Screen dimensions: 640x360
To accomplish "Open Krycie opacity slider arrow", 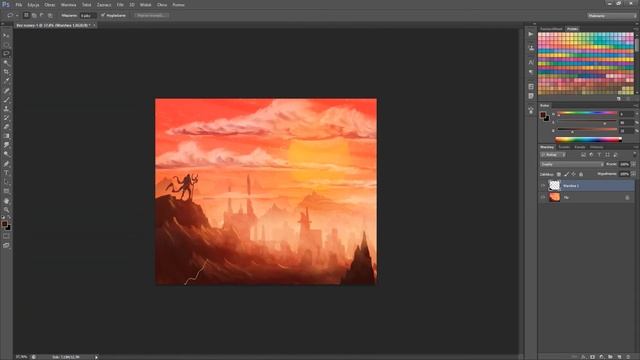I will tap(633, 164).
